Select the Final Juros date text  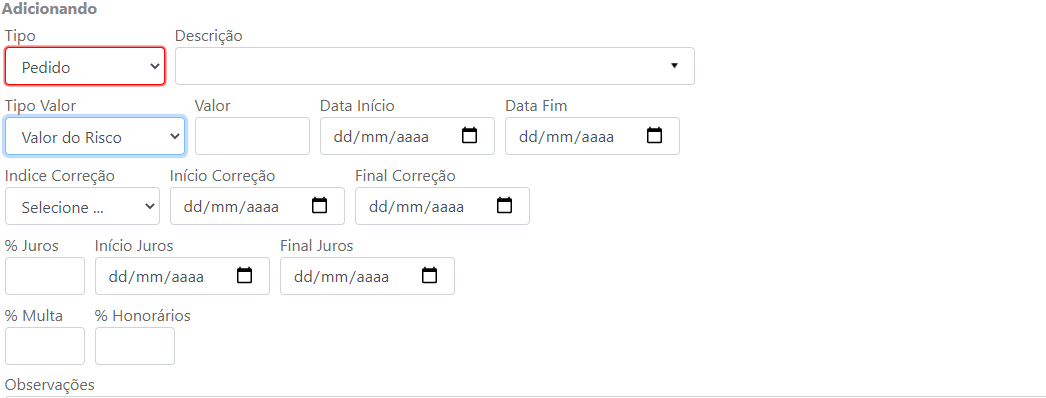tap(341, 277)
